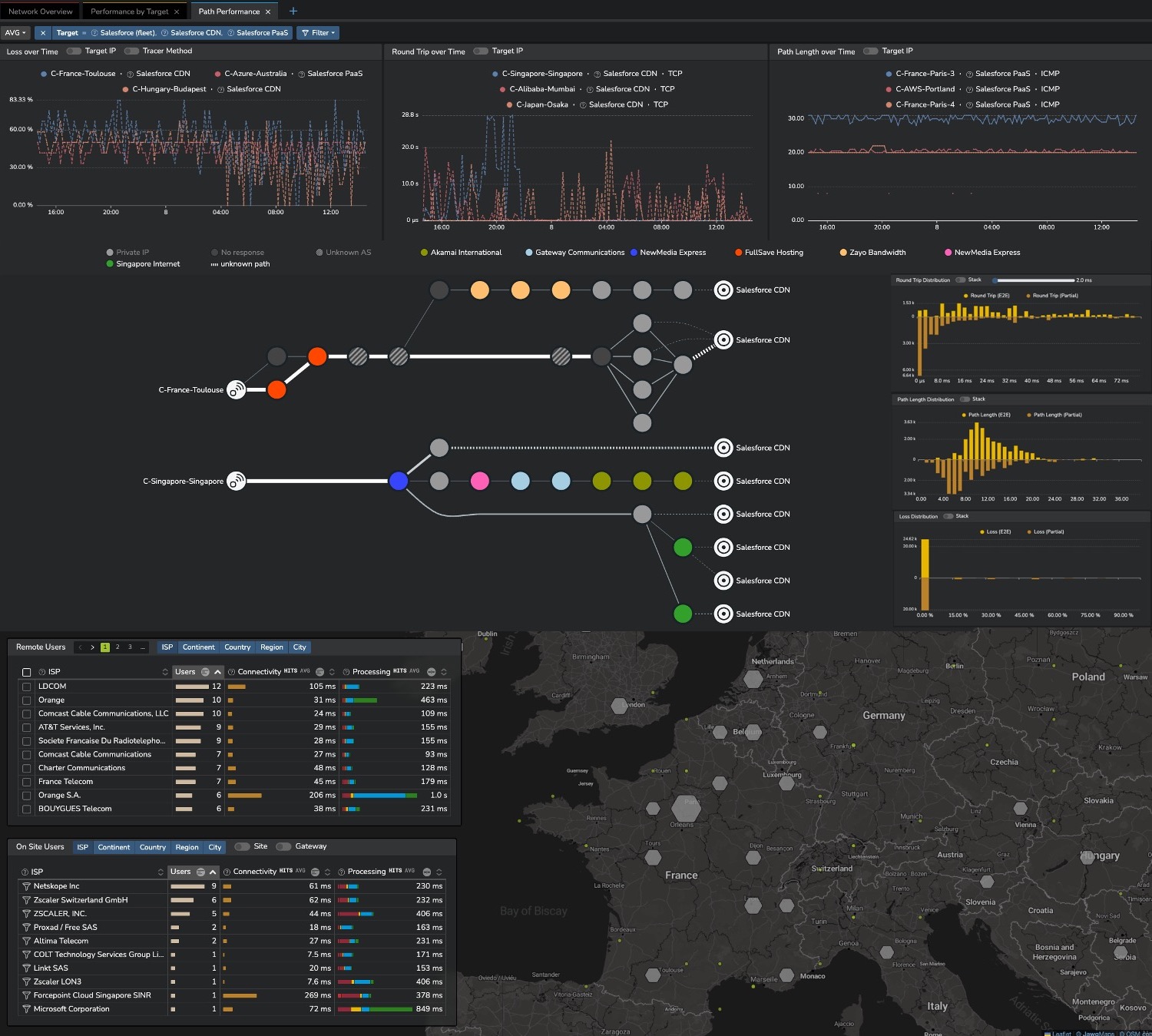Open the AVG aggregation dropdown

[x=15, y=33]
